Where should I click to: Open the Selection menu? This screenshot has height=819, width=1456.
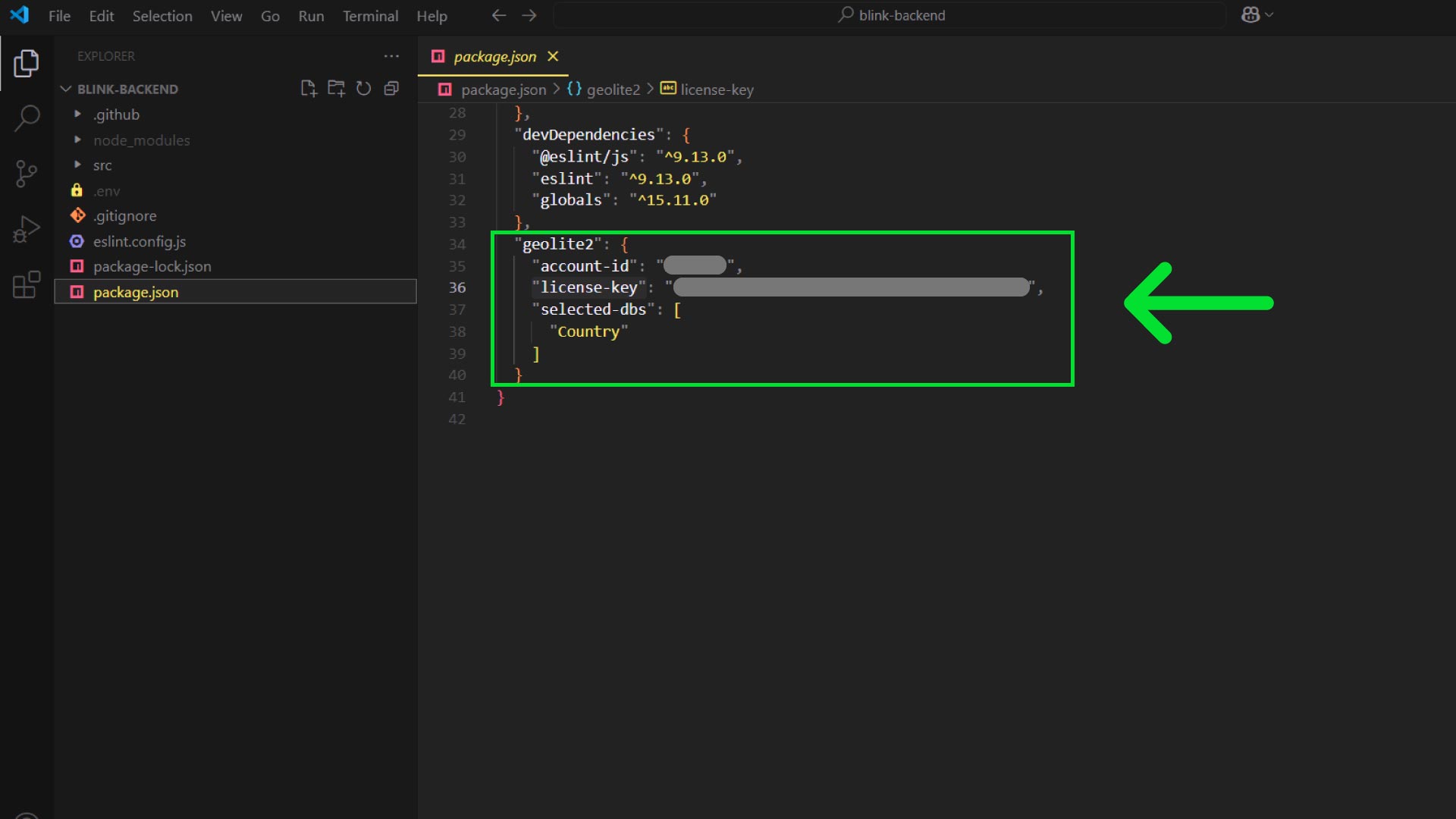(162, 16)
